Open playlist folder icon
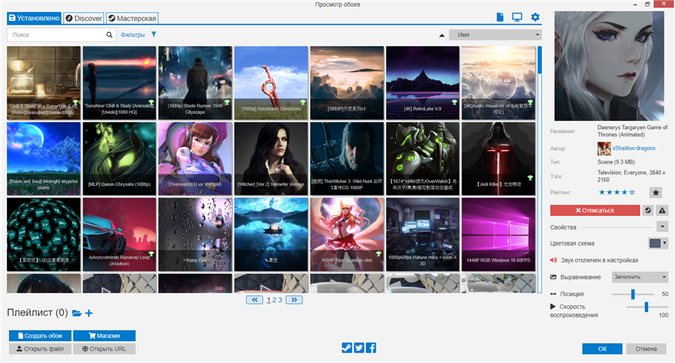The height and width of the screenshot is (363, 675). 77,313
